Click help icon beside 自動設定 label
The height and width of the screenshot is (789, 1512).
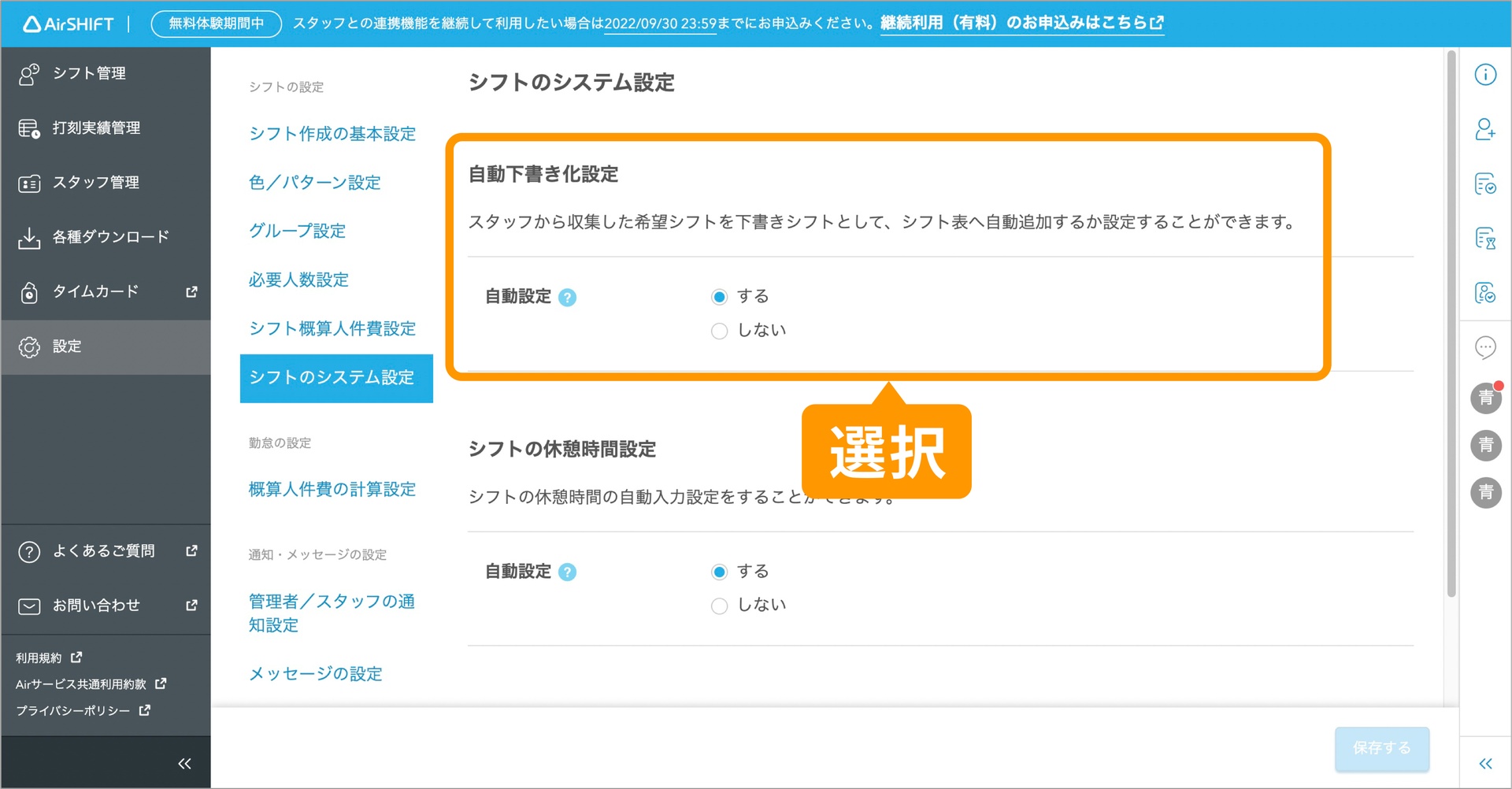(569, 298)
